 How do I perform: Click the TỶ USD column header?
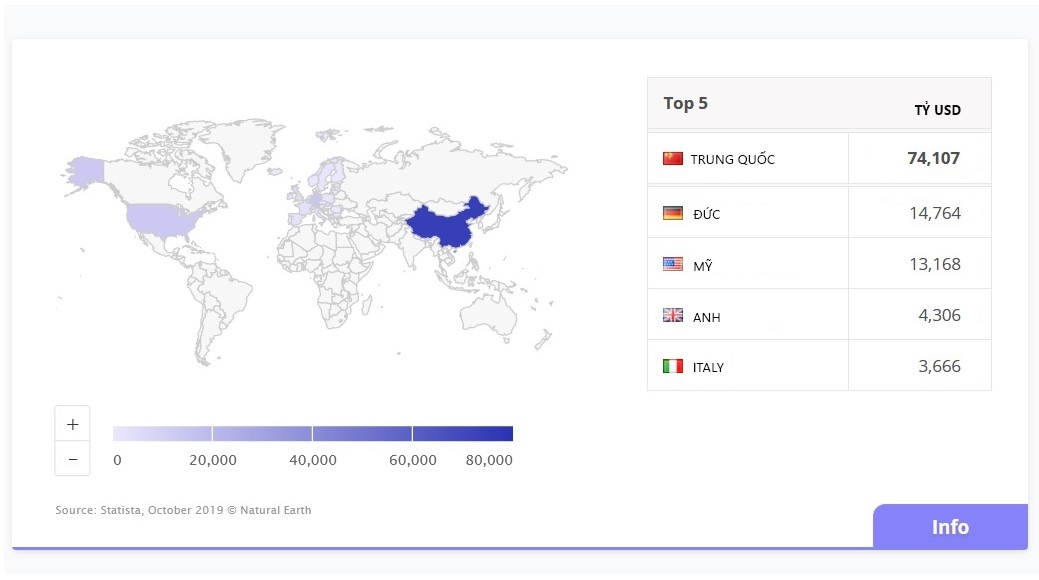click(937, 110)
